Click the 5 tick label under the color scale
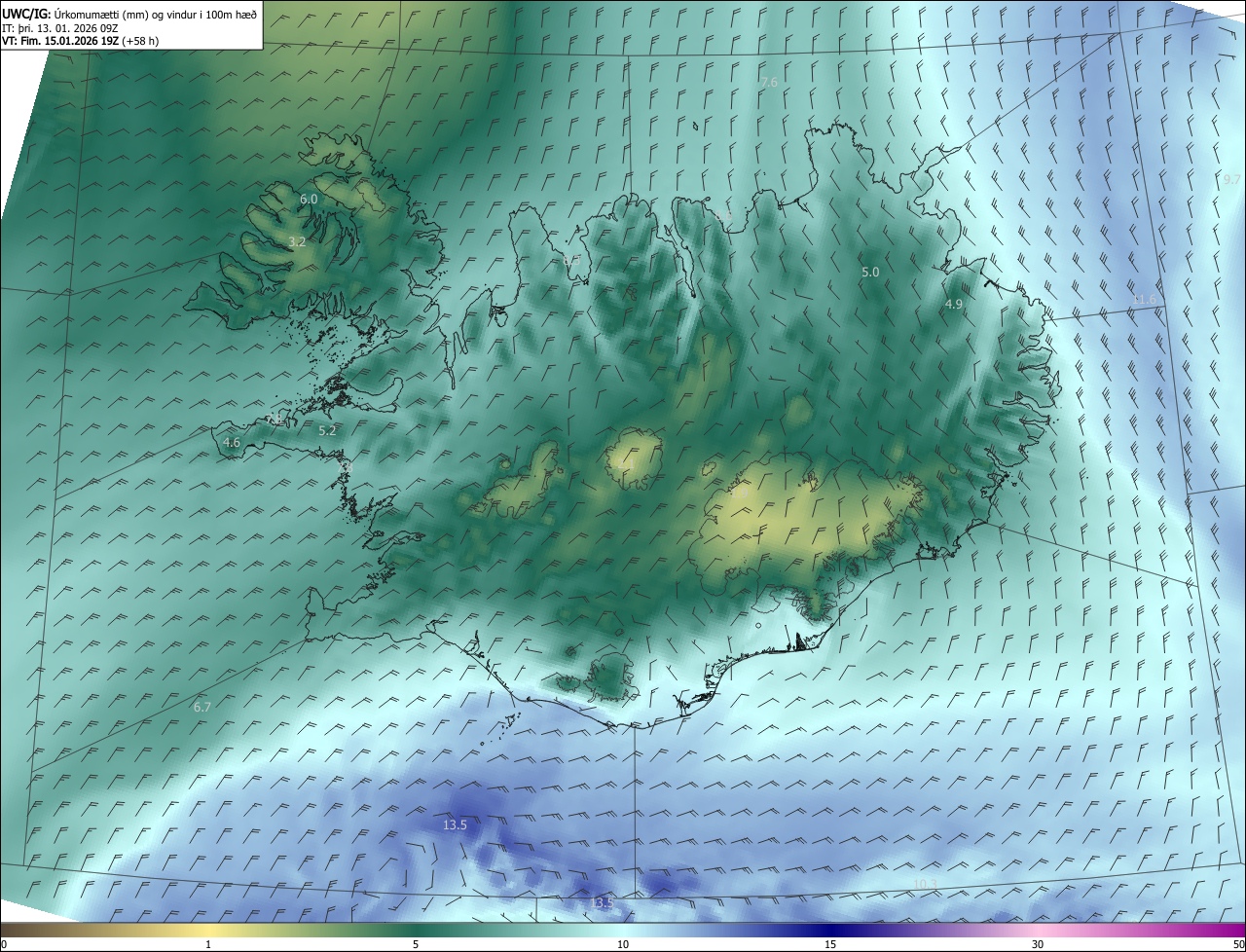Screen dimensions: 1246x952 click(x=416, y=944)
